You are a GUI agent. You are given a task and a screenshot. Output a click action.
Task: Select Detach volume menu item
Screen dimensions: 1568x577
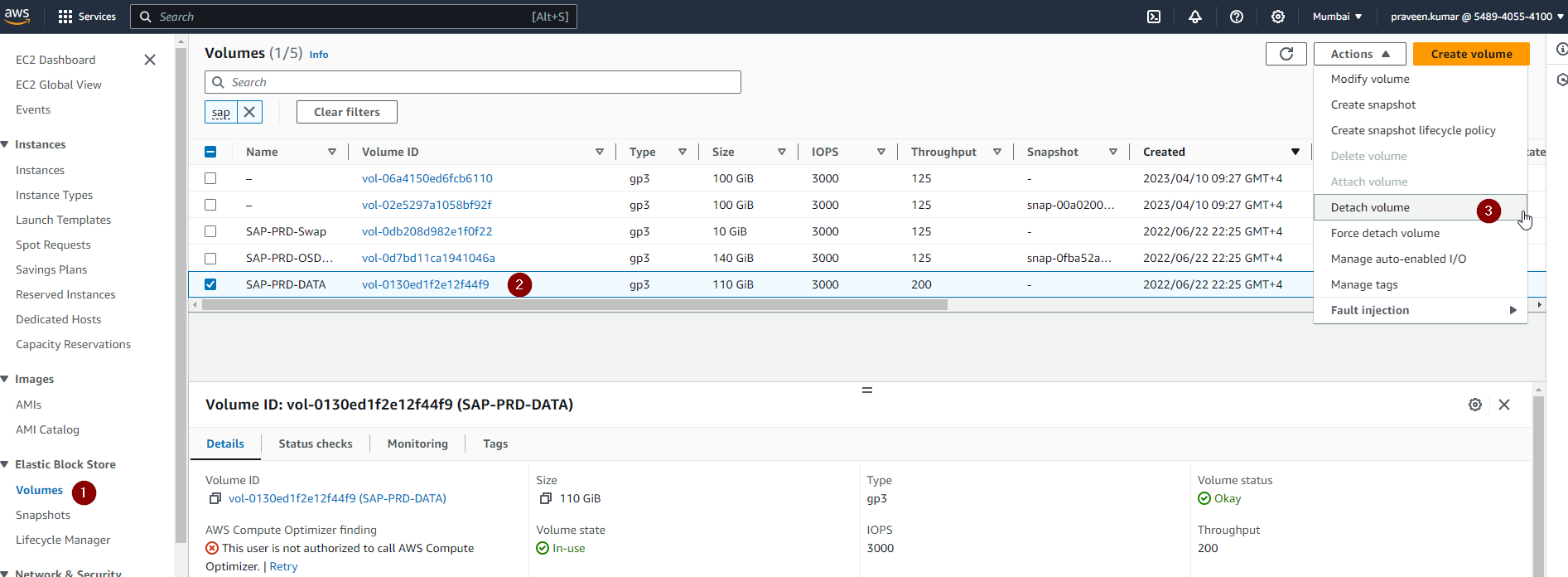1421,207
